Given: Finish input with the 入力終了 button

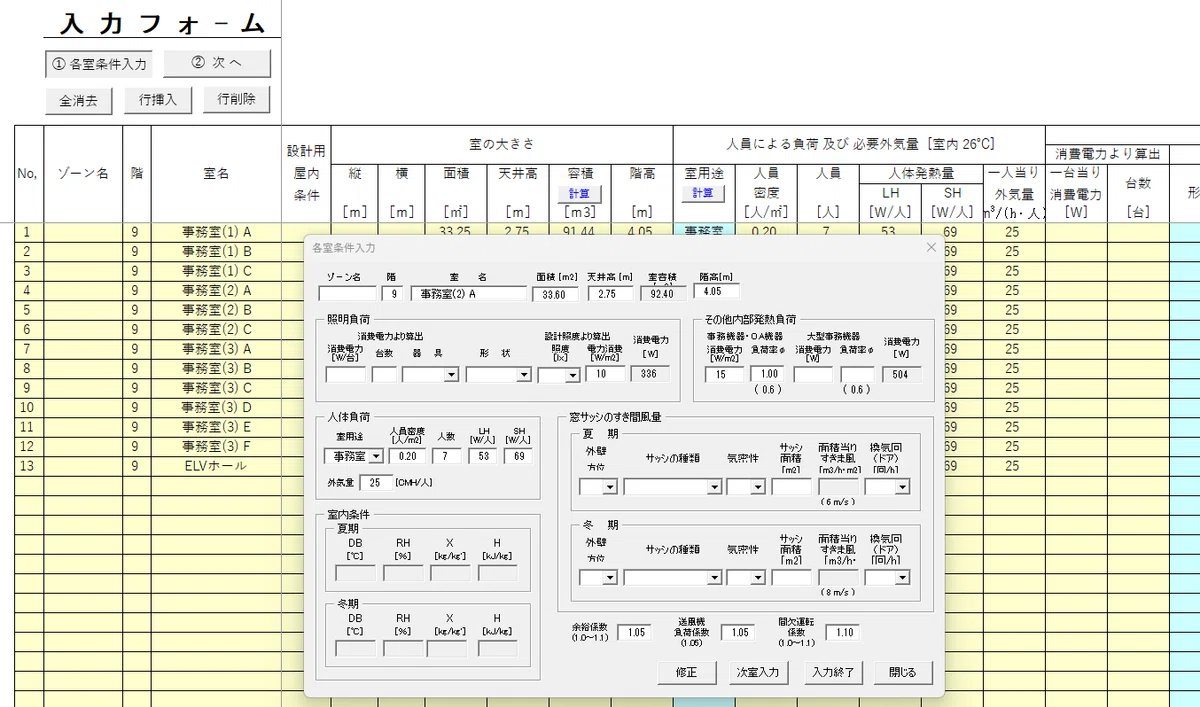Looking at the screenshot, I should (832, 672).
